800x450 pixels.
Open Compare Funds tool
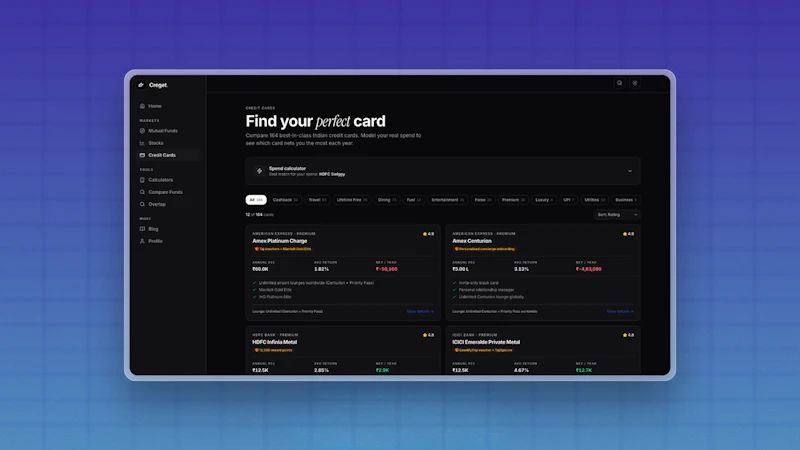pos(168,192)
